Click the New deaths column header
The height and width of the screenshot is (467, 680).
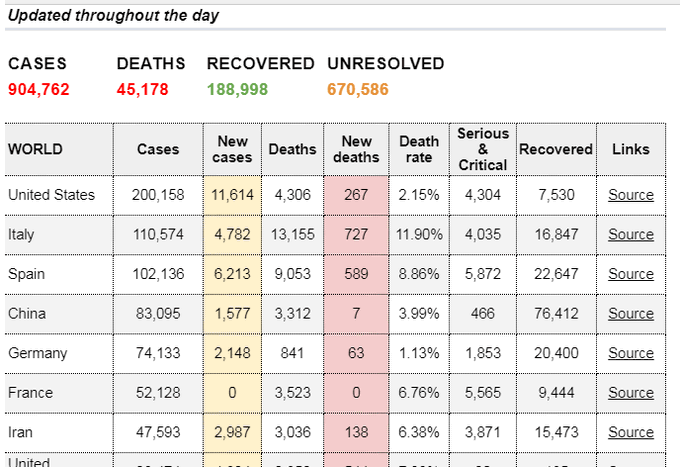356,149
